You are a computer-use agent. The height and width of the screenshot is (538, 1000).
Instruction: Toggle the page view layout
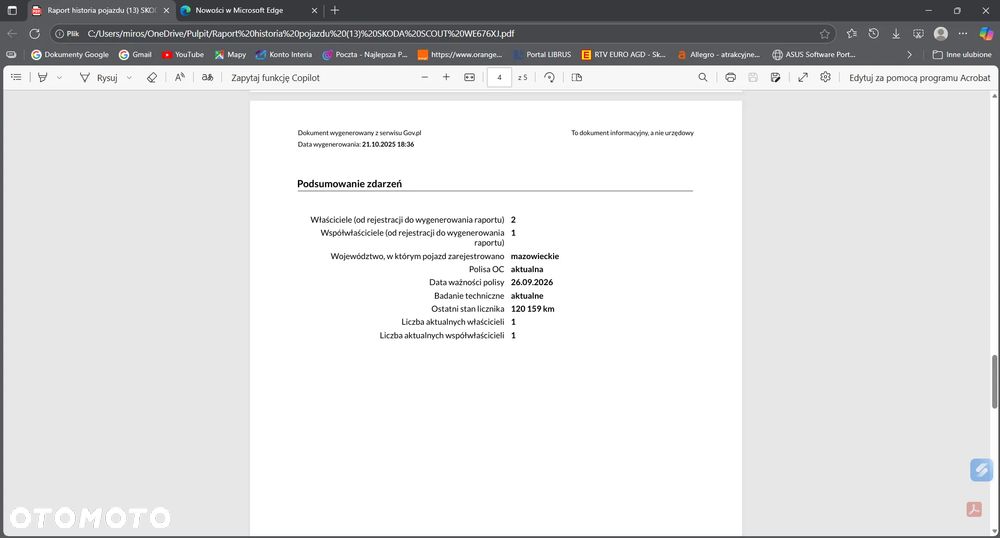(x=577, y=77)
